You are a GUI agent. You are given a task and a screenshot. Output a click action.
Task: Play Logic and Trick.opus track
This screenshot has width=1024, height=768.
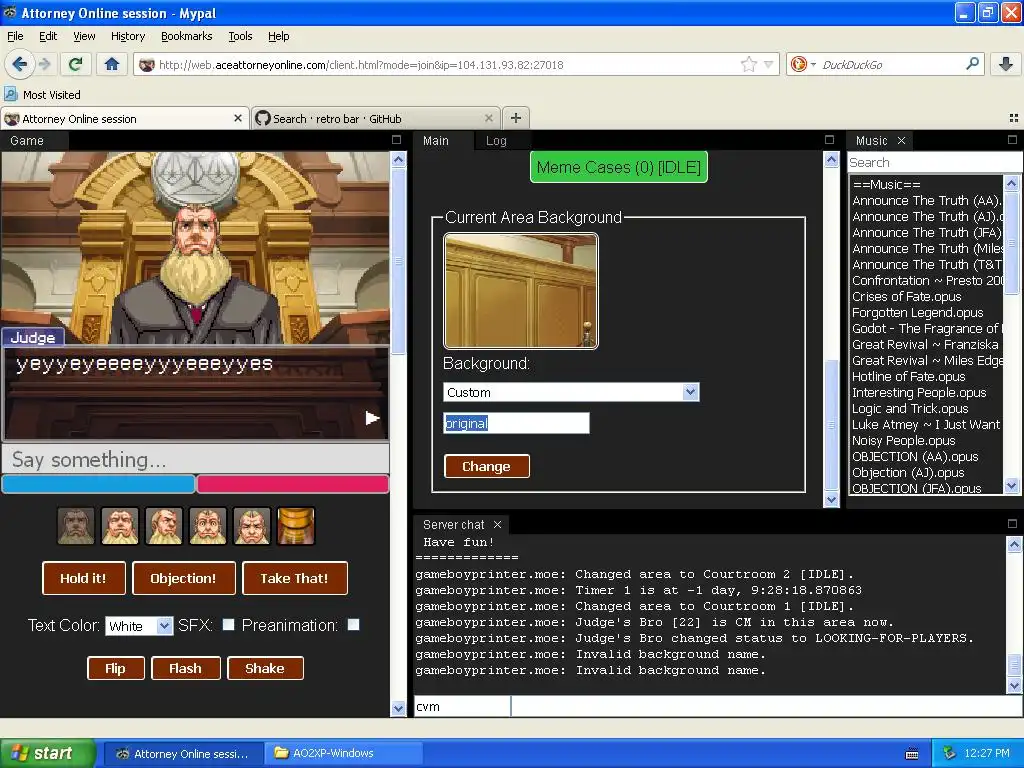[x=910, y=408]
